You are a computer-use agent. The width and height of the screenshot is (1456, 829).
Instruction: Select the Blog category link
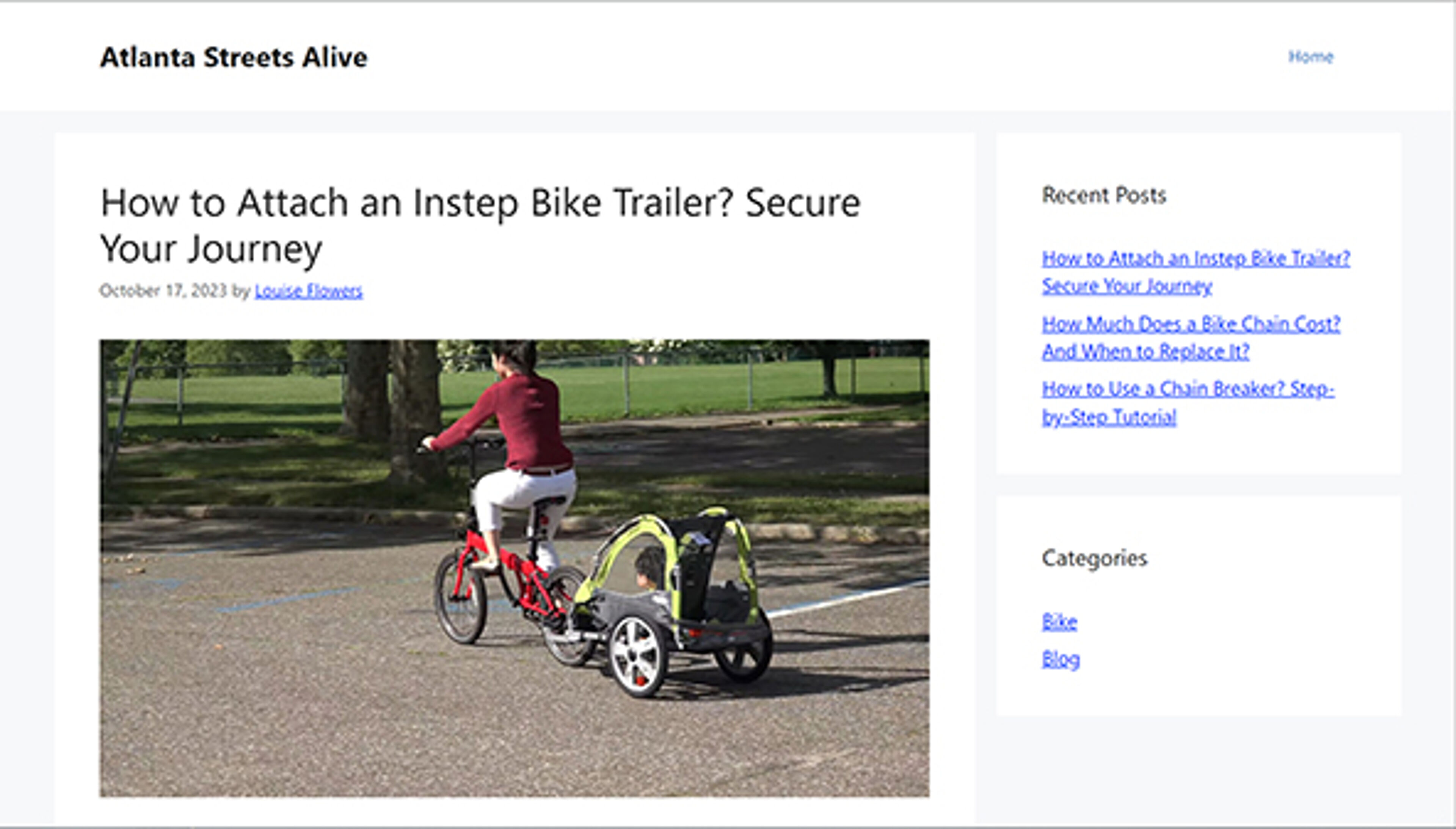click(1061, 659)
